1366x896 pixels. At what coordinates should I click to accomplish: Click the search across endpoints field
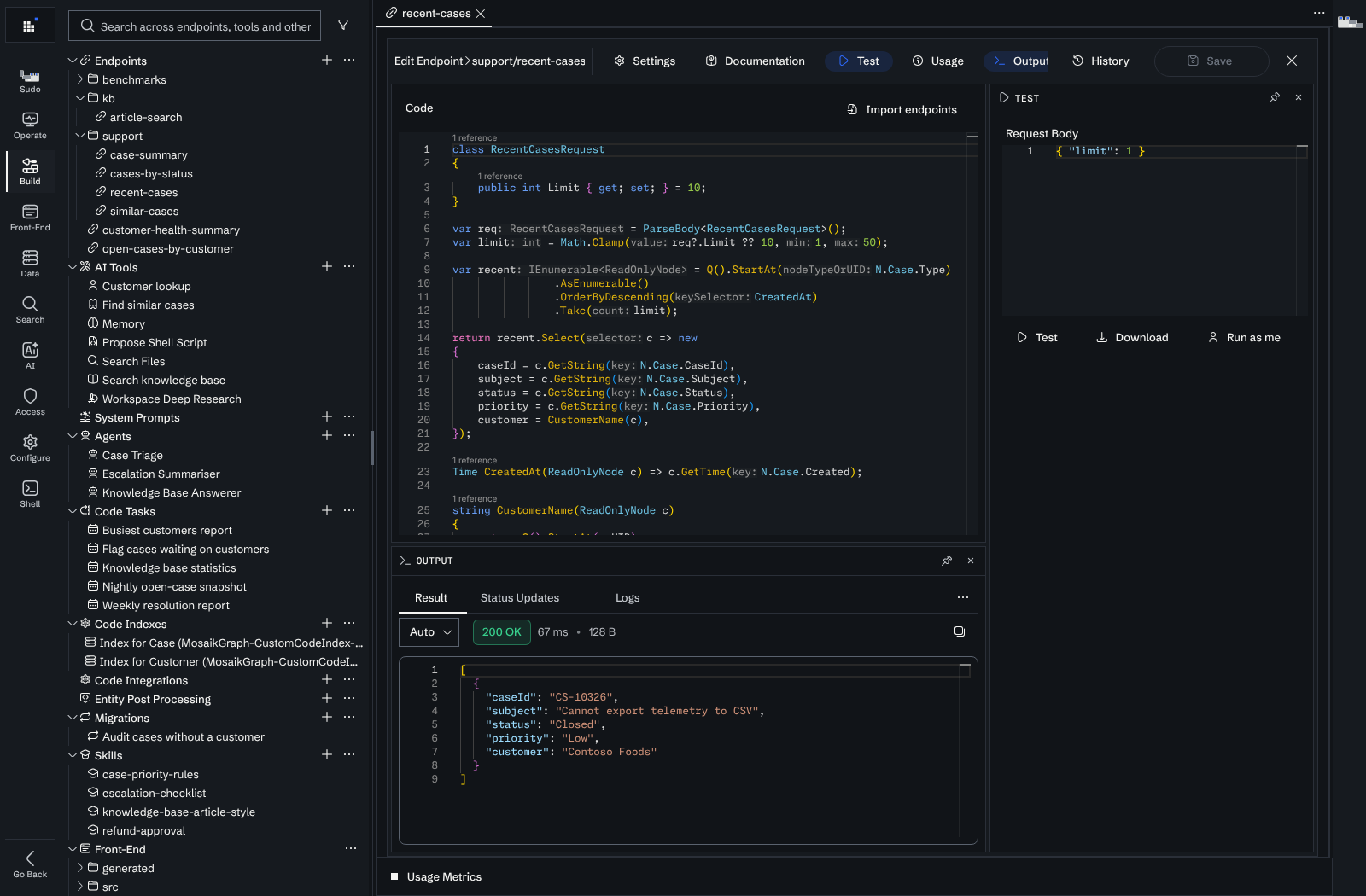[195, 26]
